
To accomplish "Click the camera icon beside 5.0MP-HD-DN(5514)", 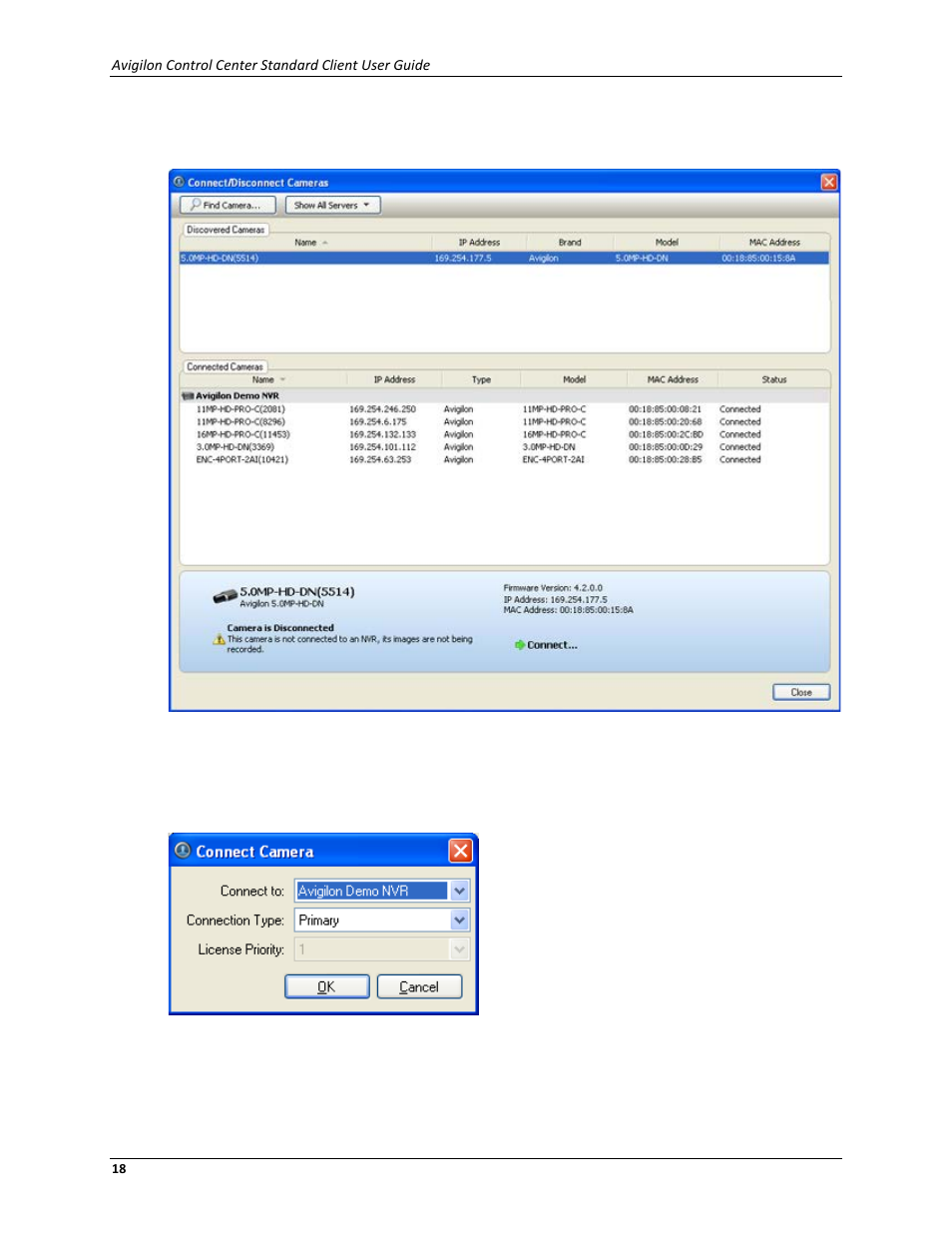I will [225, 597].
